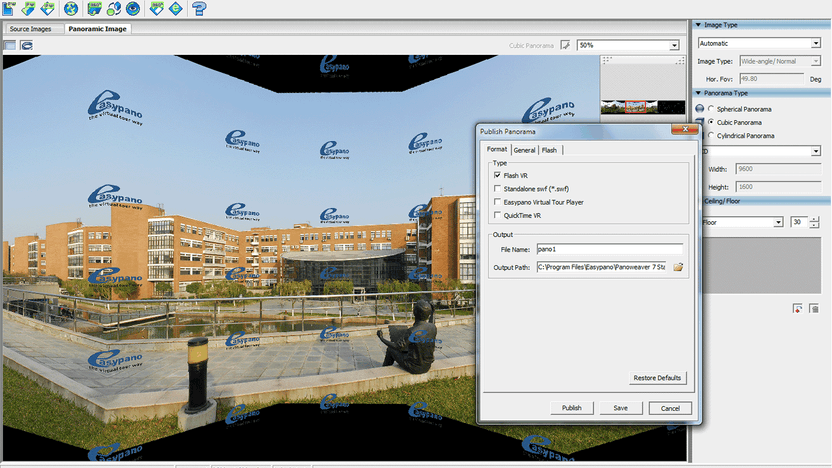832x468 pixels.
Task: Enable the QuickTime VR checkbox
Action: (x=497, y=215)
